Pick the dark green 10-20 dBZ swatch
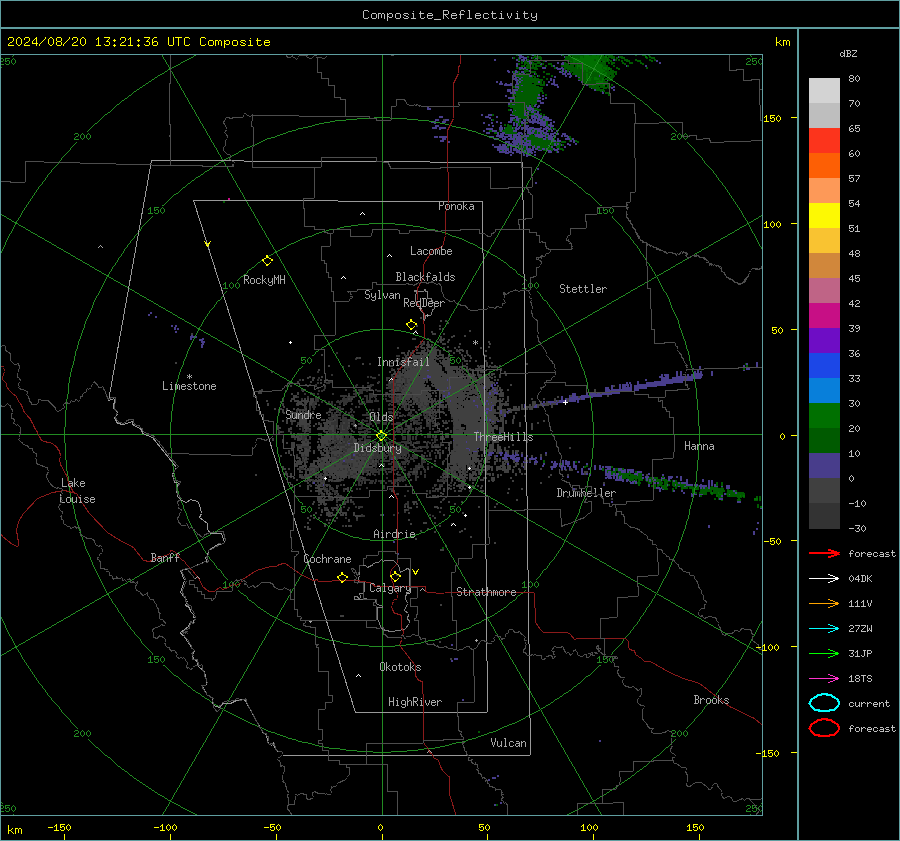Image resolution: width=900 pixels, height=841 pixels. pyautogui.click(x=824, y=441)
